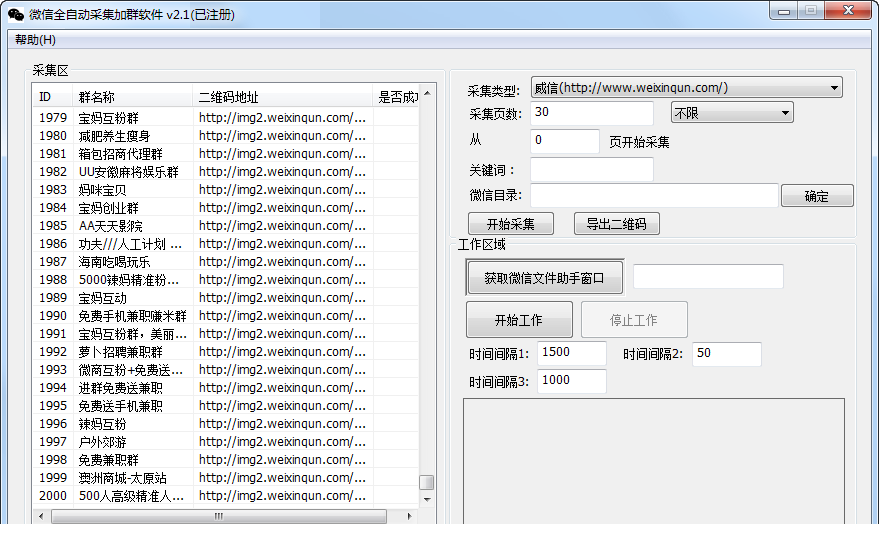The image size is (879, 547).
Task: Click the 采集页数 field containing 30
Action: tap(591, 113)
